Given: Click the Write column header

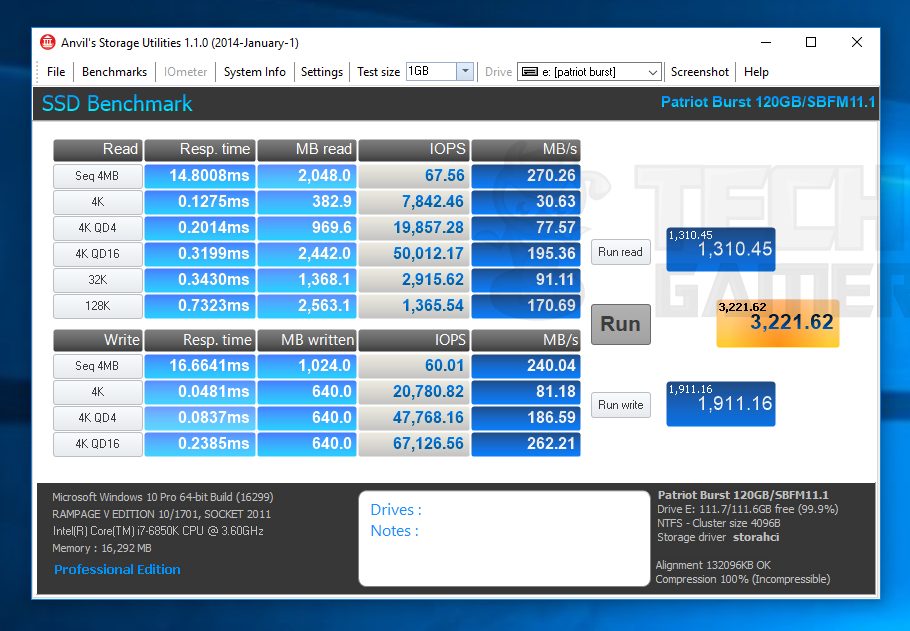Looking at the screenshot, I should click(98, 340).
